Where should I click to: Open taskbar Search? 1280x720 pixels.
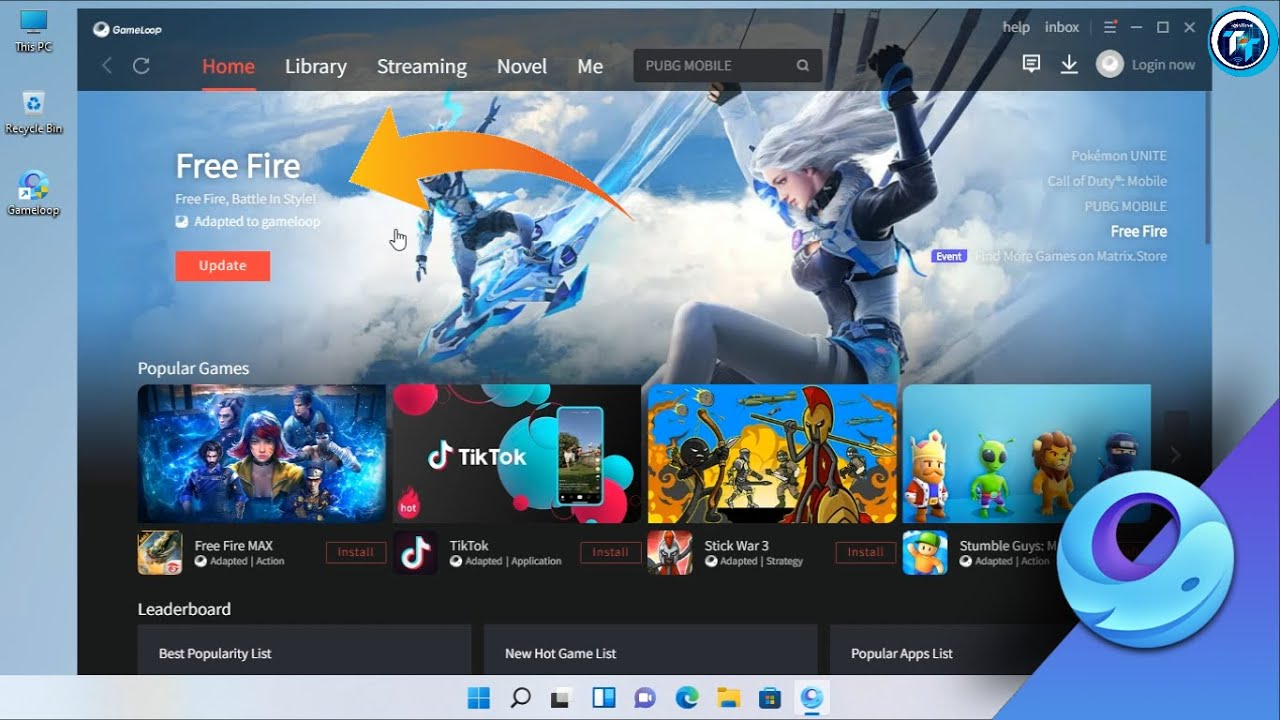coord(520,697)
